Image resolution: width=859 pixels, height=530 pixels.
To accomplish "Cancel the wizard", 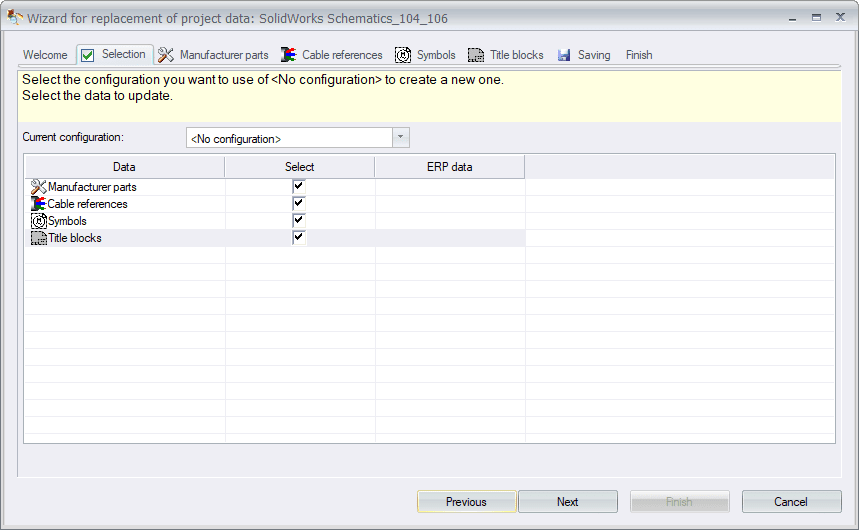I will coord(791,501).
